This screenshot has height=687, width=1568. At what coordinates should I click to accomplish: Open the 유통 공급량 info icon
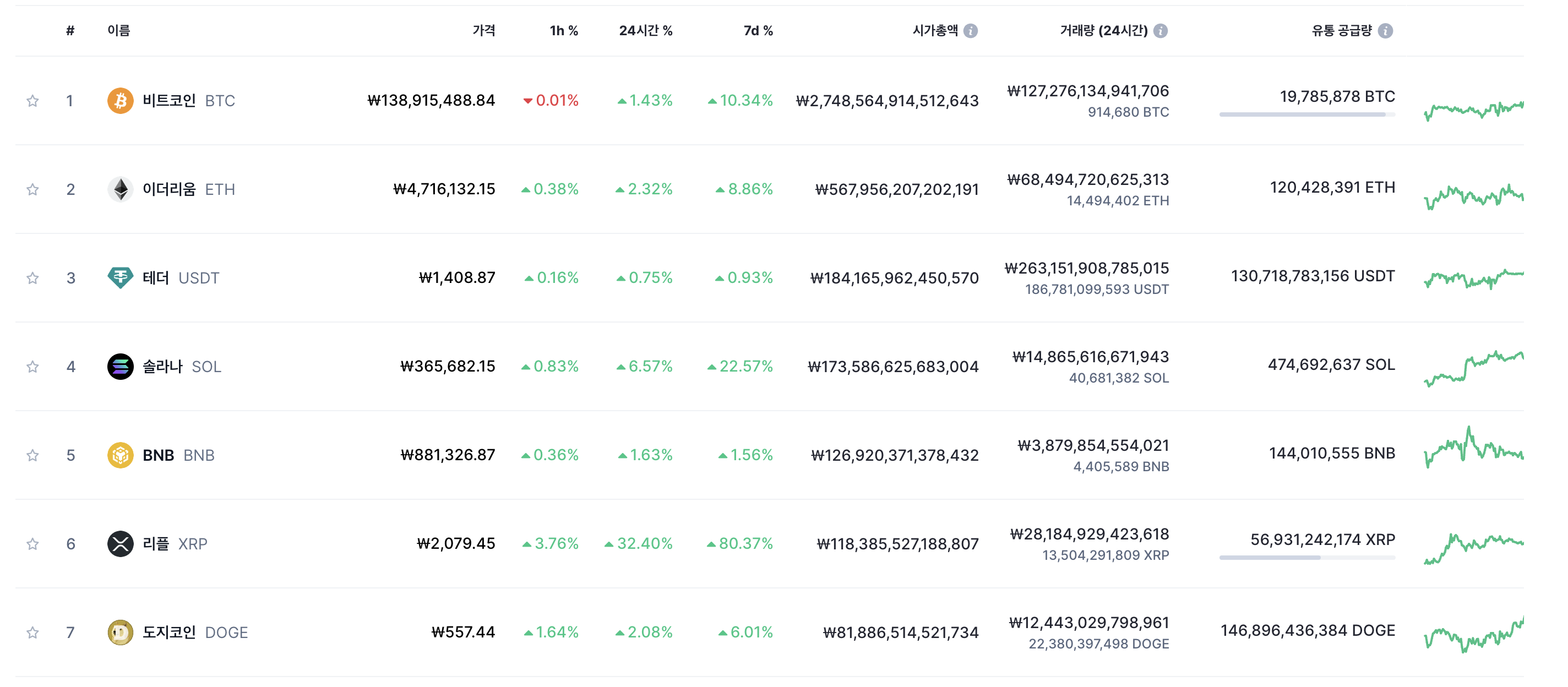tap(1385, 30)
